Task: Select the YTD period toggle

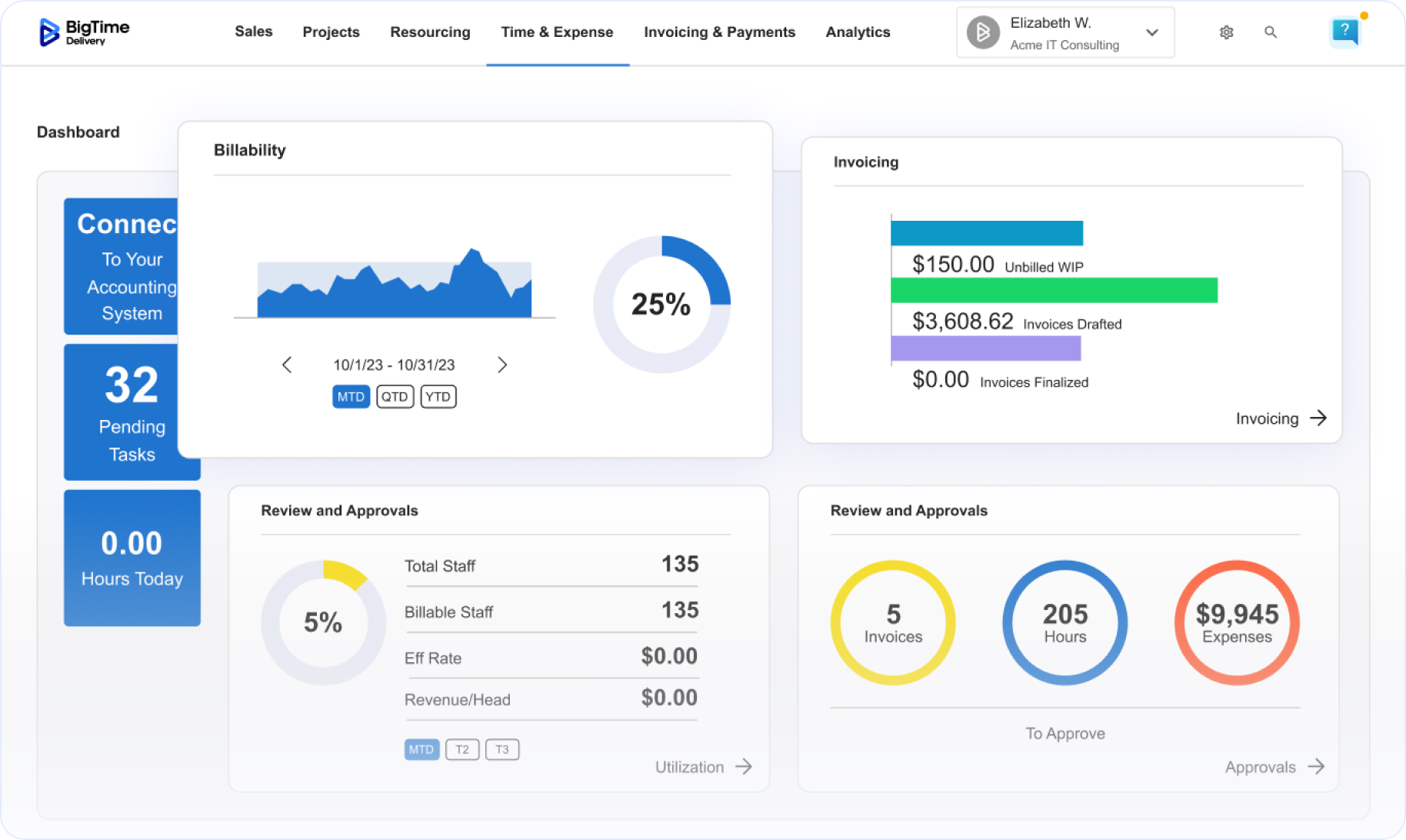Action: coord(438,397)
